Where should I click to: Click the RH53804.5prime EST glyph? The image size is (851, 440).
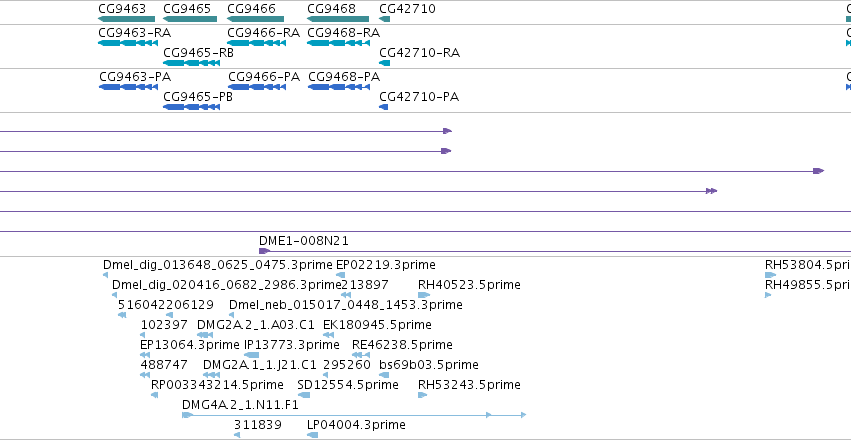[770, 275]
